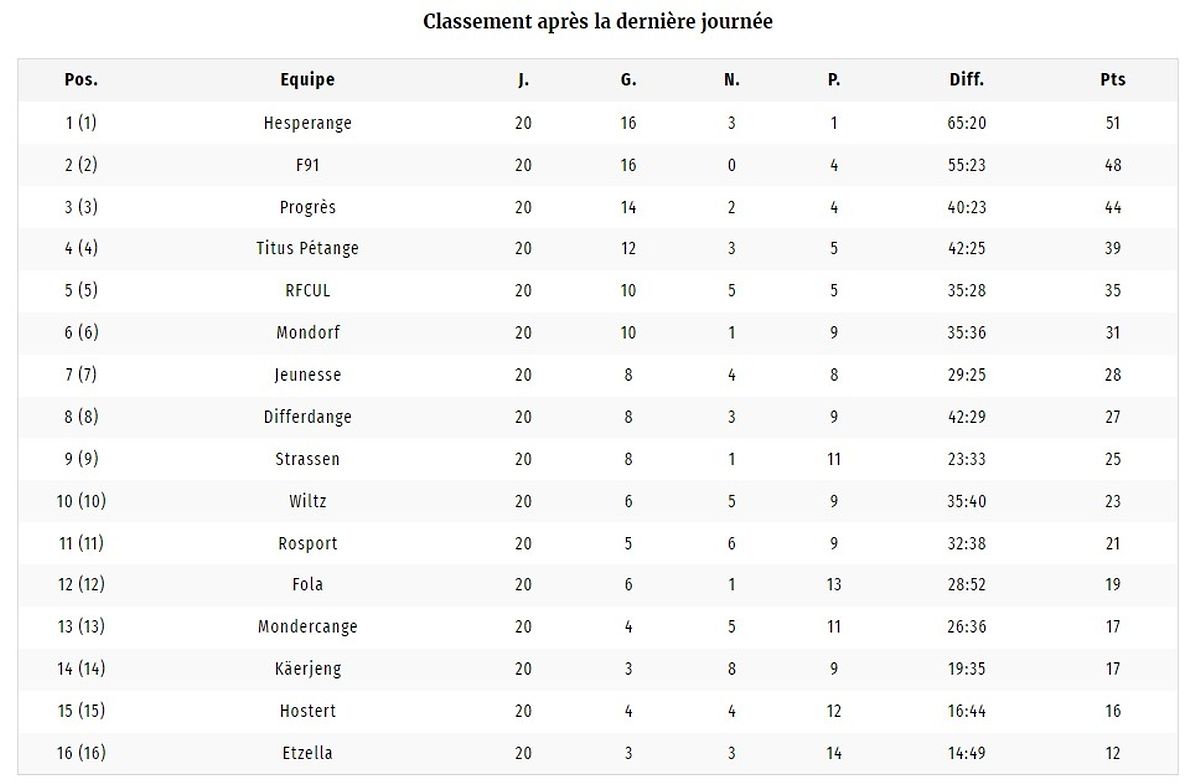The height and width of the screenshot is (784, 1200).
Task: Click the Differdange team name
Action: [x=307, y=418]
